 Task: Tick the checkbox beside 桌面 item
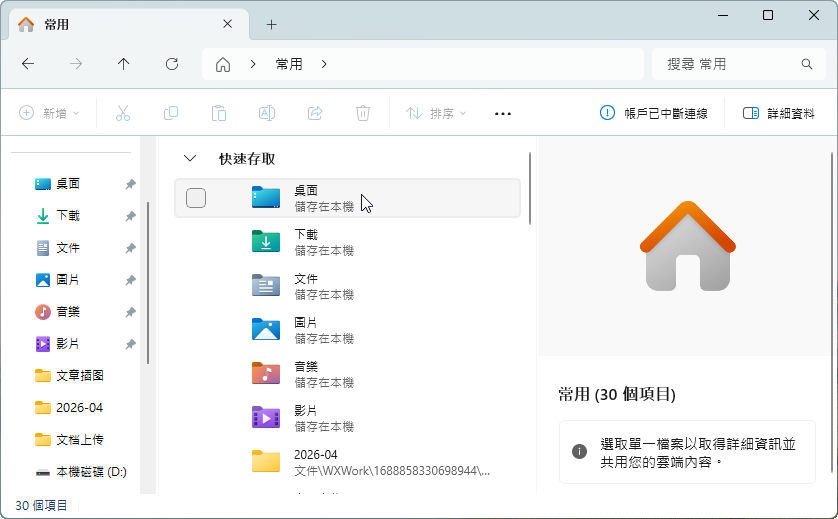196,198
